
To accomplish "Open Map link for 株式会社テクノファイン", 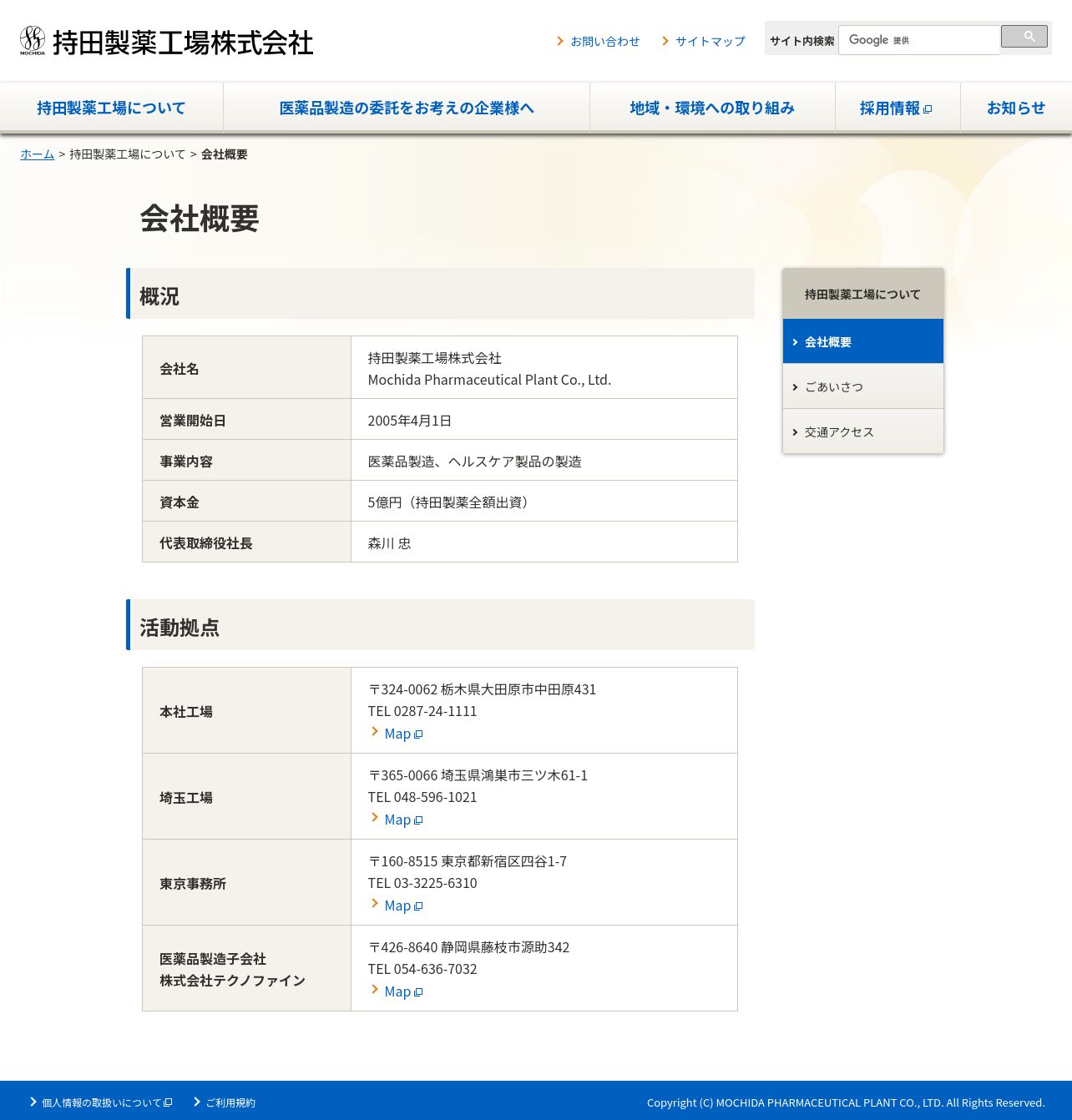I will pos(397,991).
